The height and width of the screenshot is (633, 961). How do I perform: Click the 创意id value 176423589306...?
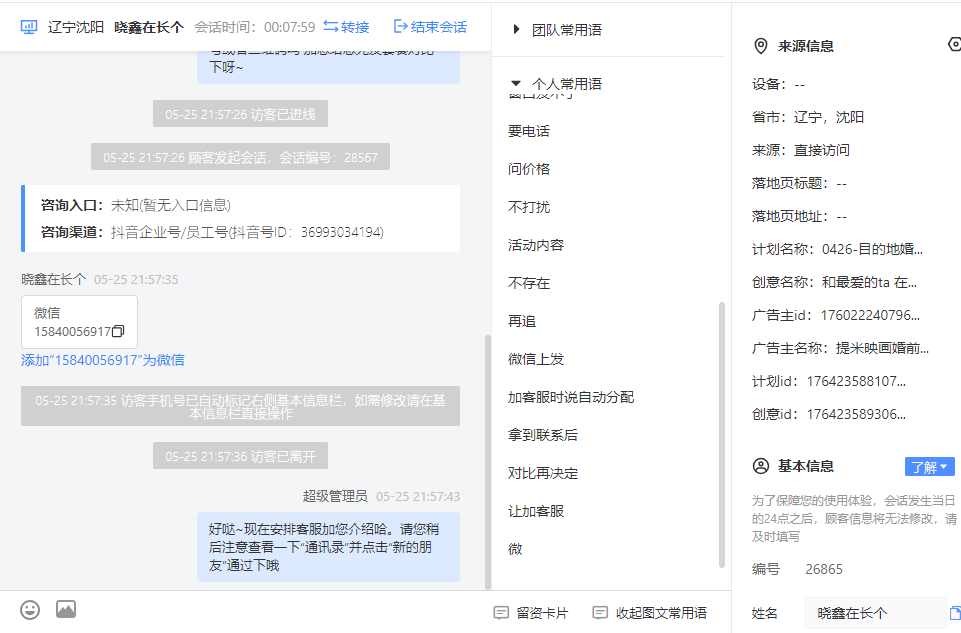click(x=856, y=415)
